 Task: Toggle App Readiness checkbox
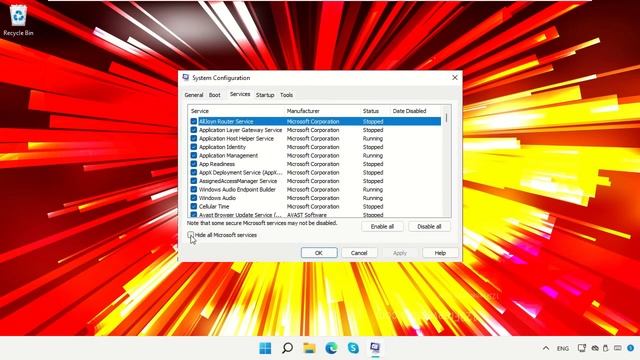[x=193, y=164]
